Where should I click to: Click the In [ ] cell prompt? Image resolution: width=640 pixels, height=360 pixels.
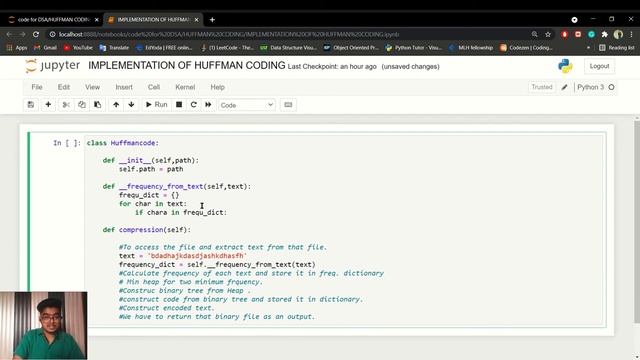click(67, 143)
